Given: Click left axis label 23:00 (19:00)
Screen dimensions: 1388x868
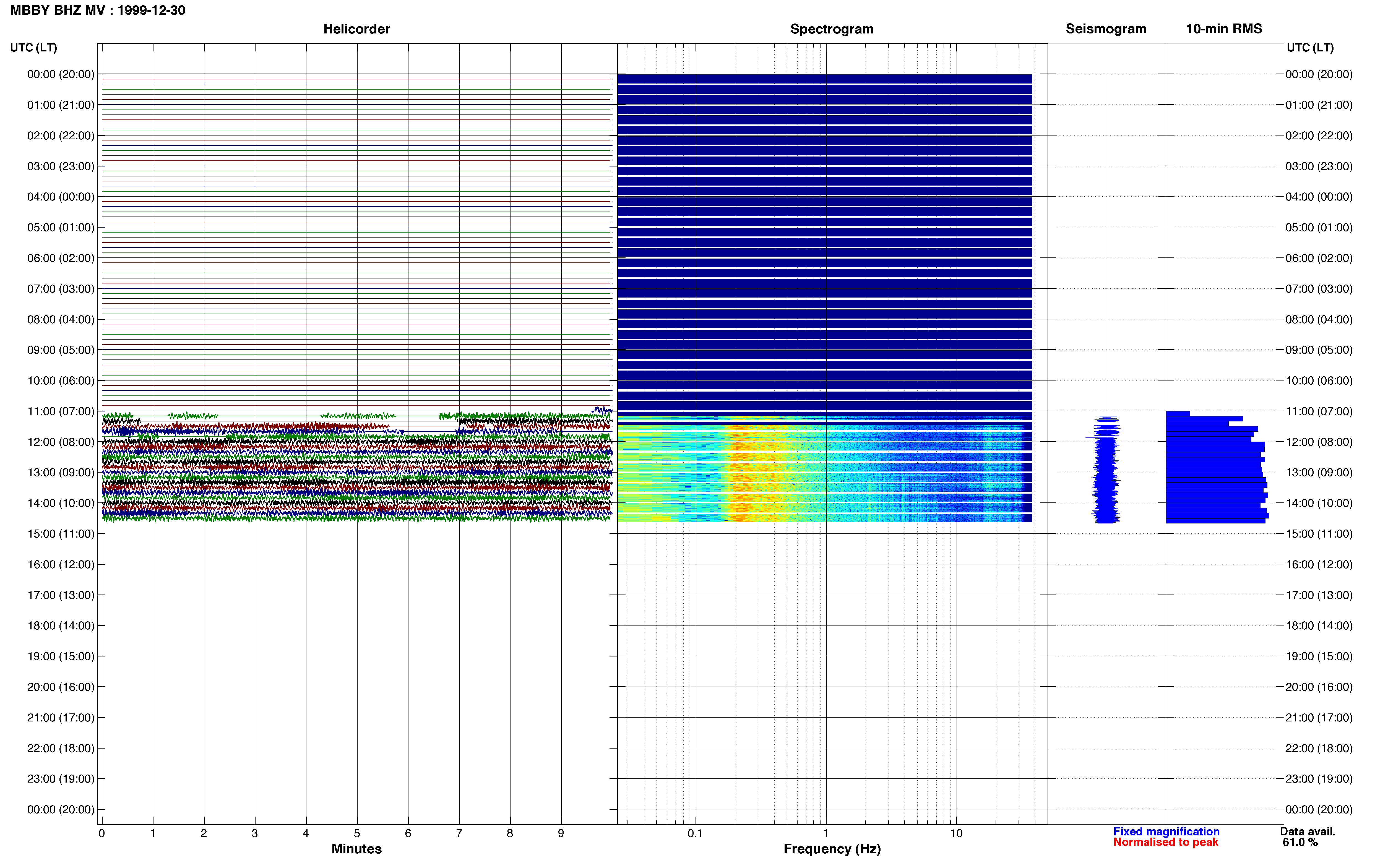Looking at the screenshot, I should coord(61,778).
